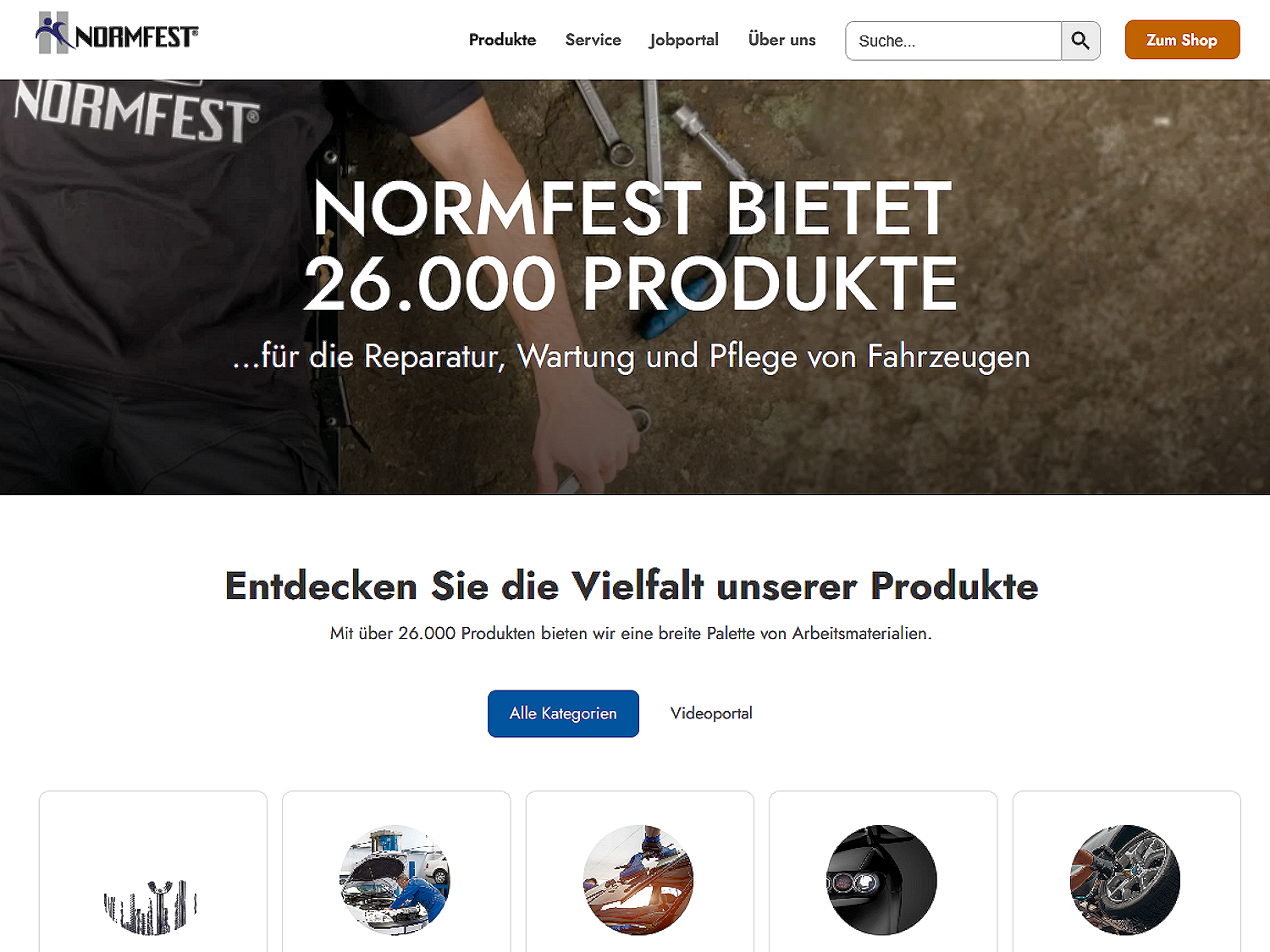Click the last product category card

[1127, 872]
